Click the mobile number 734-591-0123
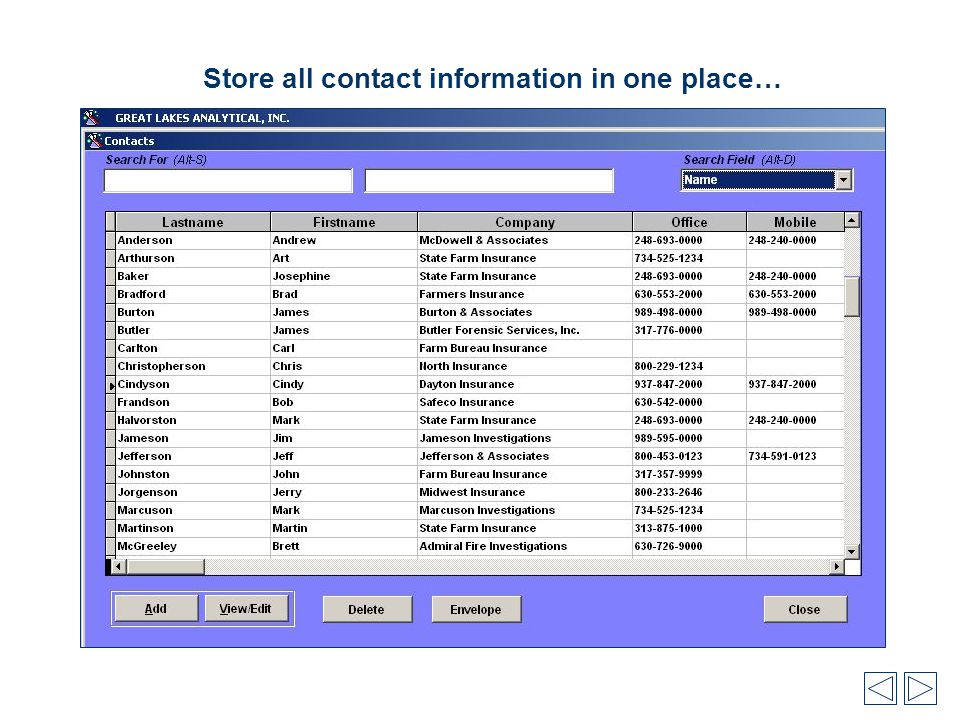Screen dimensions: 960x720 click(795, 456)
